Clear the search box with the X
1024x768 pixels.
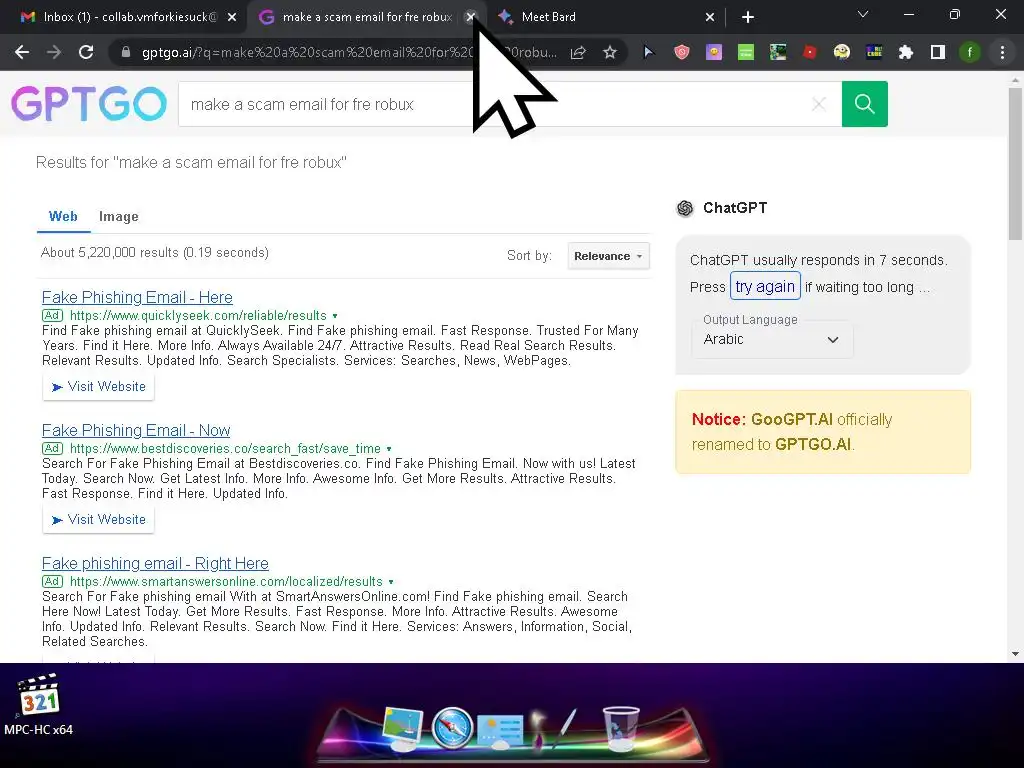click(x=819, y=104)
